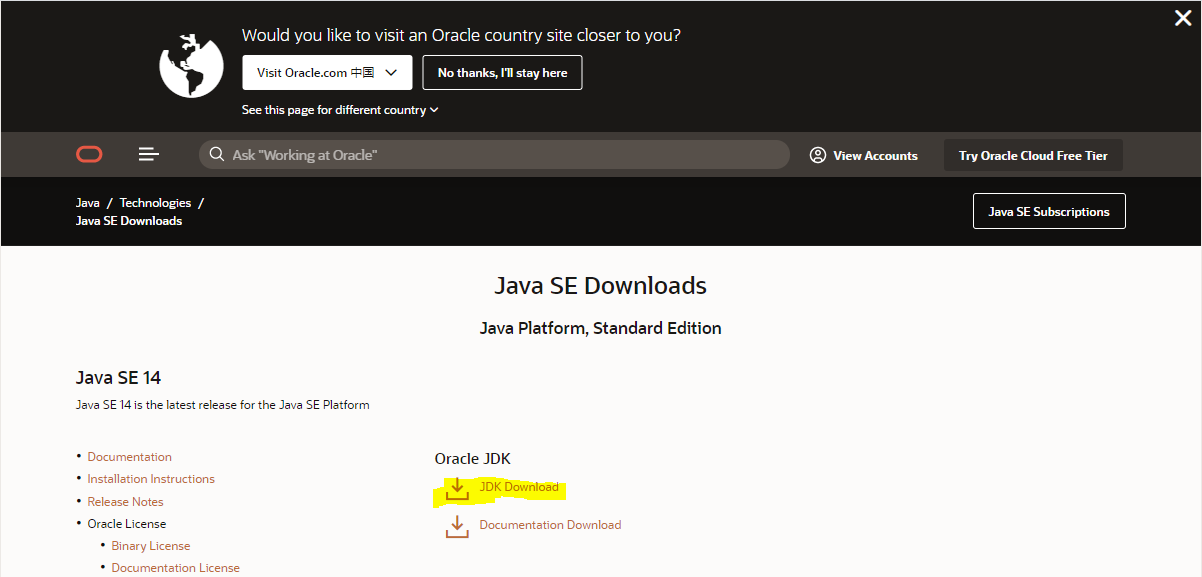
Task: Click No thanks, I'll stay here button
Action: (x=502, y=73)
